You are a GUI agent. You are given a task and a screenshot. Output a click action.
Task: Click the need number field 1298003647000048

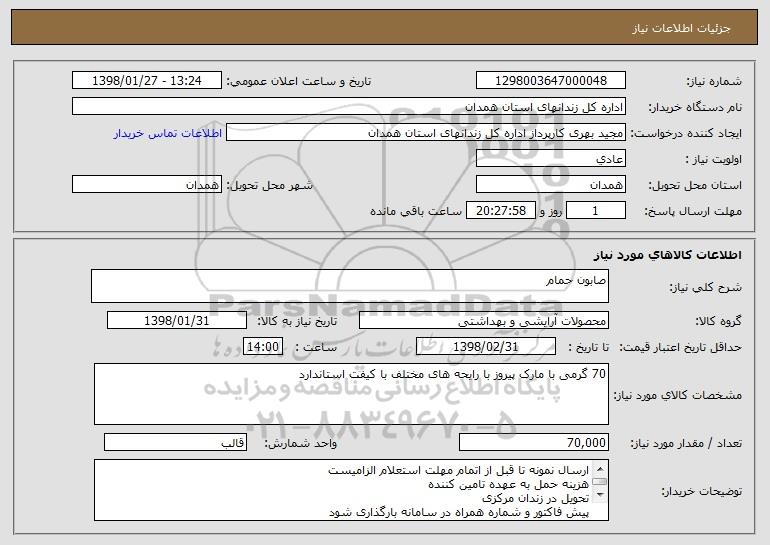(x=550, y=80)
